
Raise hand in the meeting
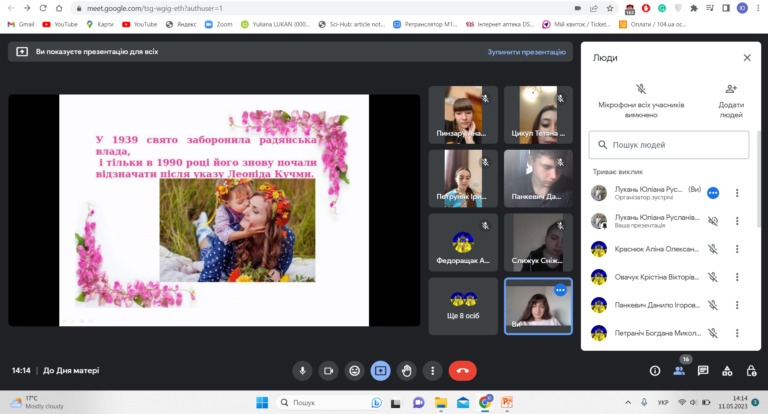click(x=406, y=370)
